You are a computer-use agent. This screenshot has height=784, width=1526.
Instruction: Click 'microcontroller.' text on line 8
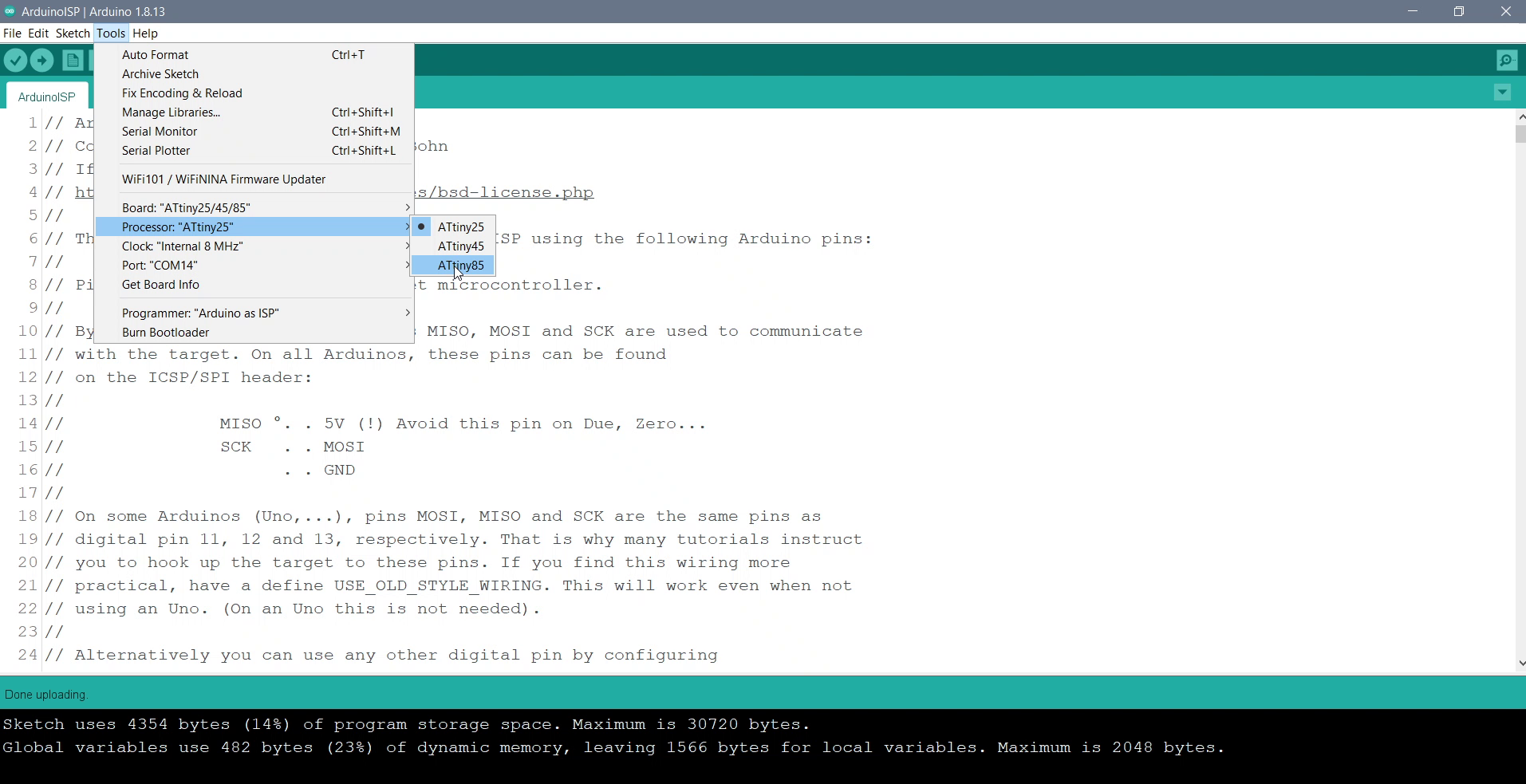pos(519,286)
